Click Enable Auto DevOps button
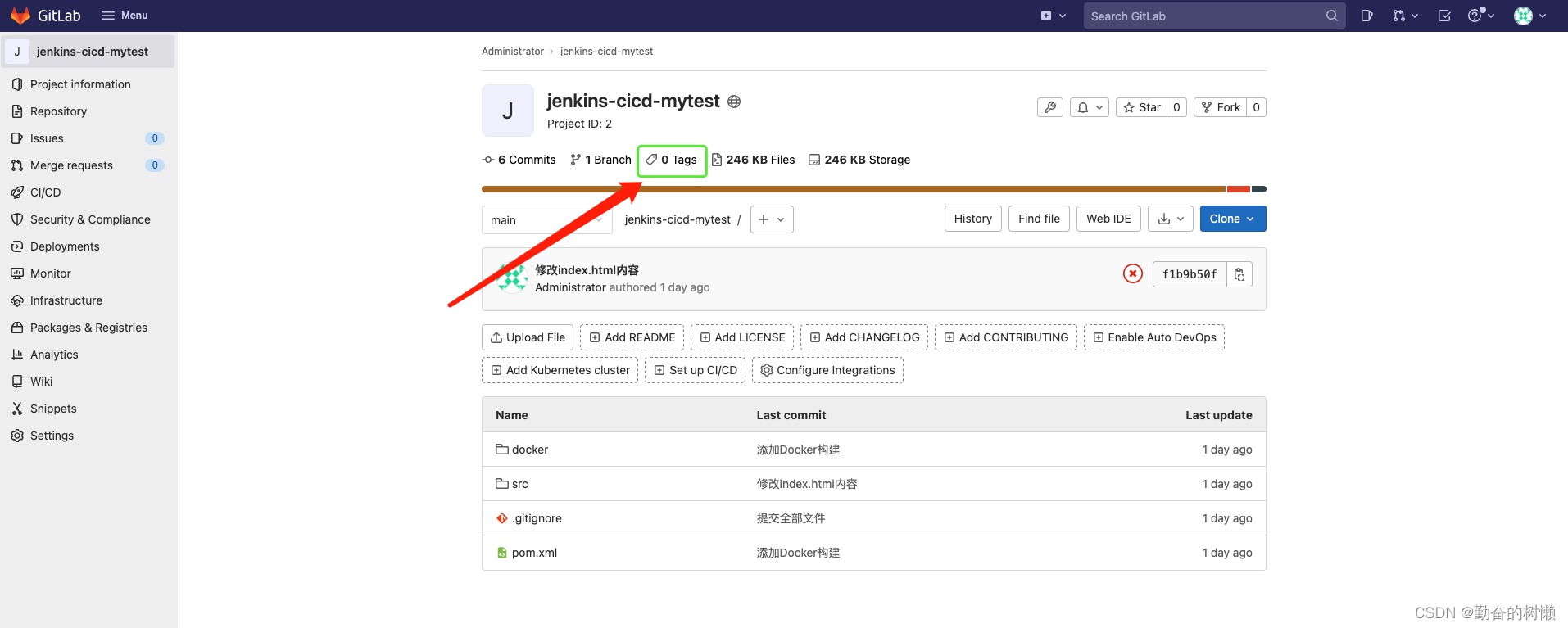The width and height of the screenshot is (1568, 628). [1154, 337]
